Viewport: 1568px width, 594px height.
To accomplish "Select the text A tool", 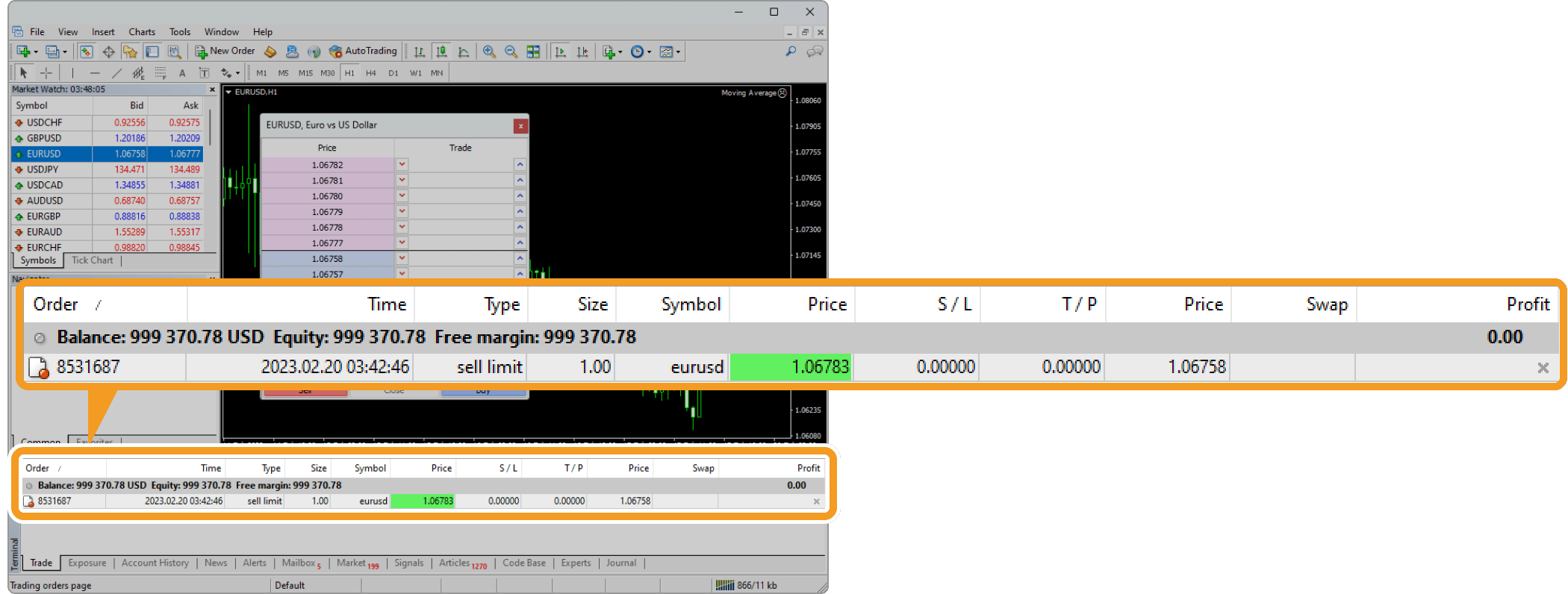I will [x=182, y=72].
